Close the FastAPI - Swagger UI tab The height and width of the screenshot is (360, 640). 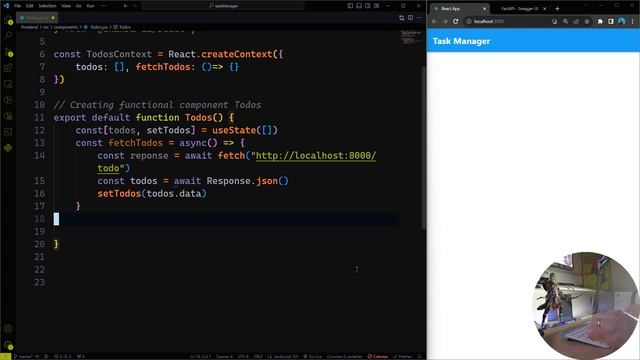[544, 9]
